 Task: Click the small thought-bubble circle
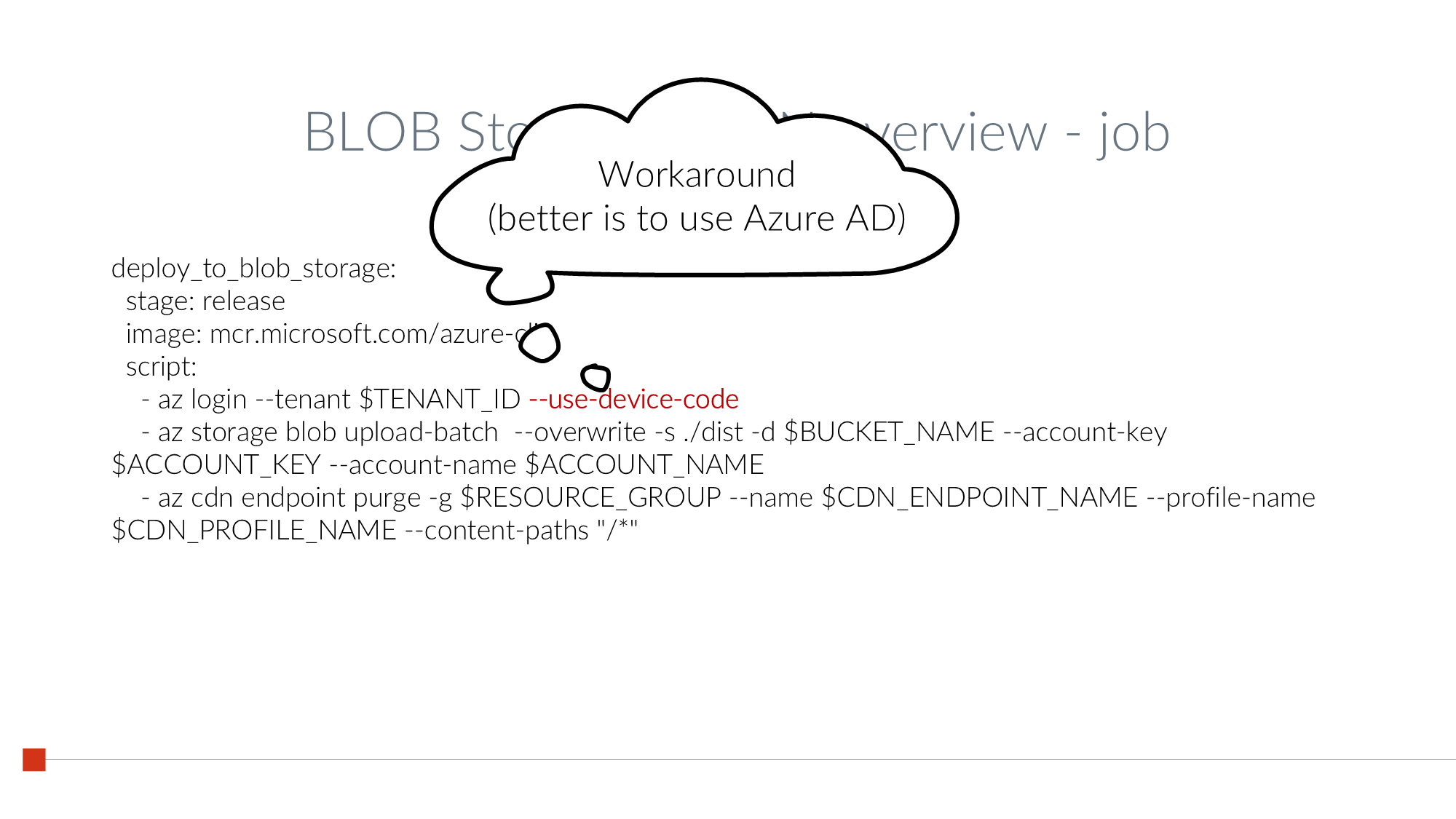click(x=596, y=378)
